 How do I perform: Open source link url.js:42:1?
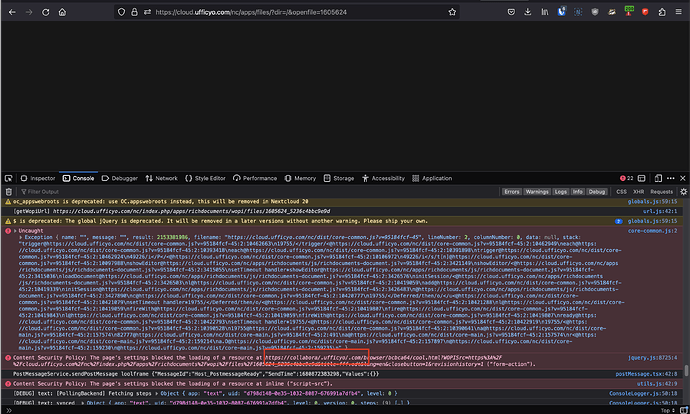(x=660, y=212)
